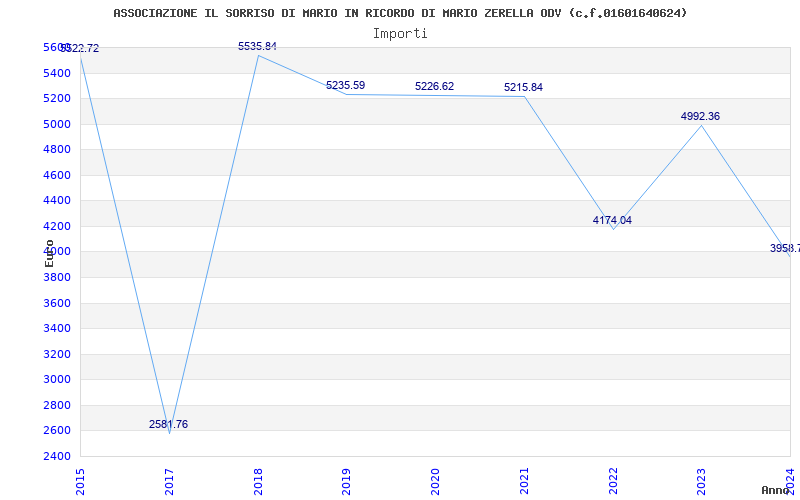Click the 5226.62 value label
The height and width of the screenshot is (500, 800).
tap(434, 86)
